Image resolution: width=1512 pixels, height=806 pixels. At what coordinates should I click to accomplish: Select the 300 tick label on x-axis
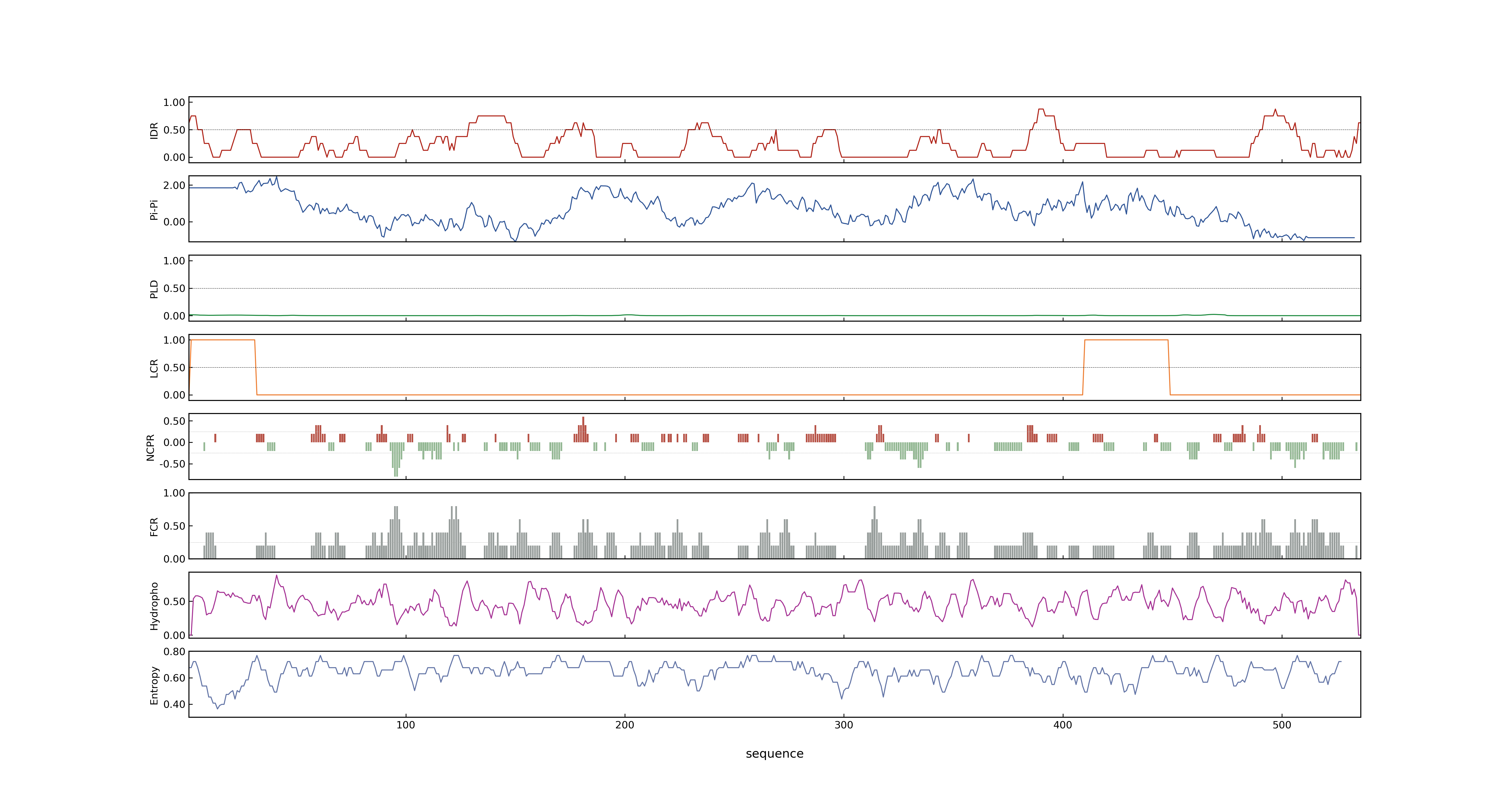844,725
